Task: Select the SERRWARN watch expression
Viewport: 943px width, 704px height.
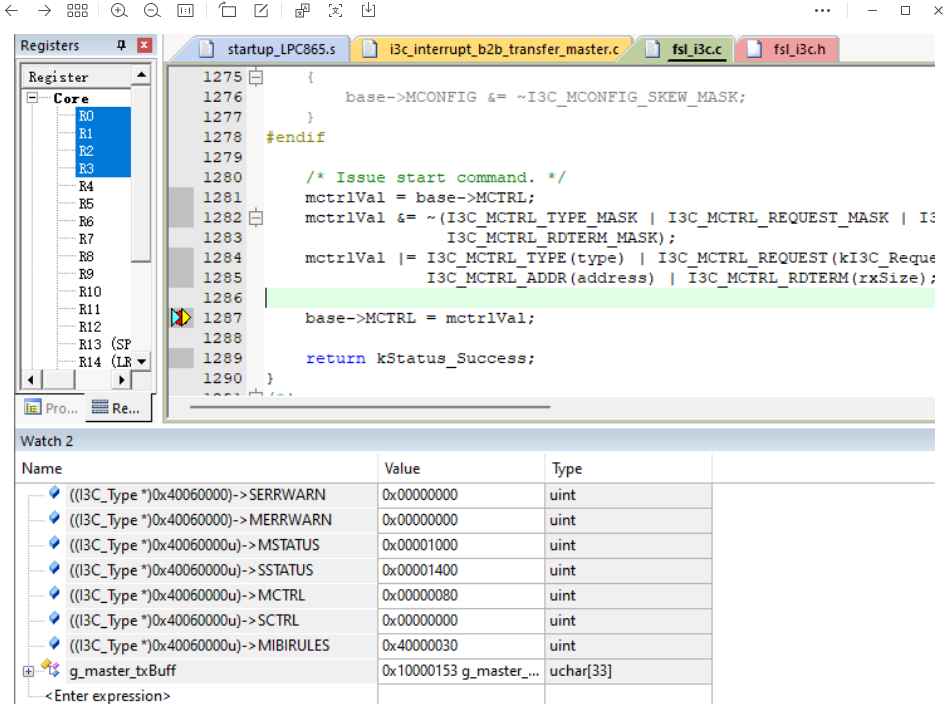Action: coord(197,495)
